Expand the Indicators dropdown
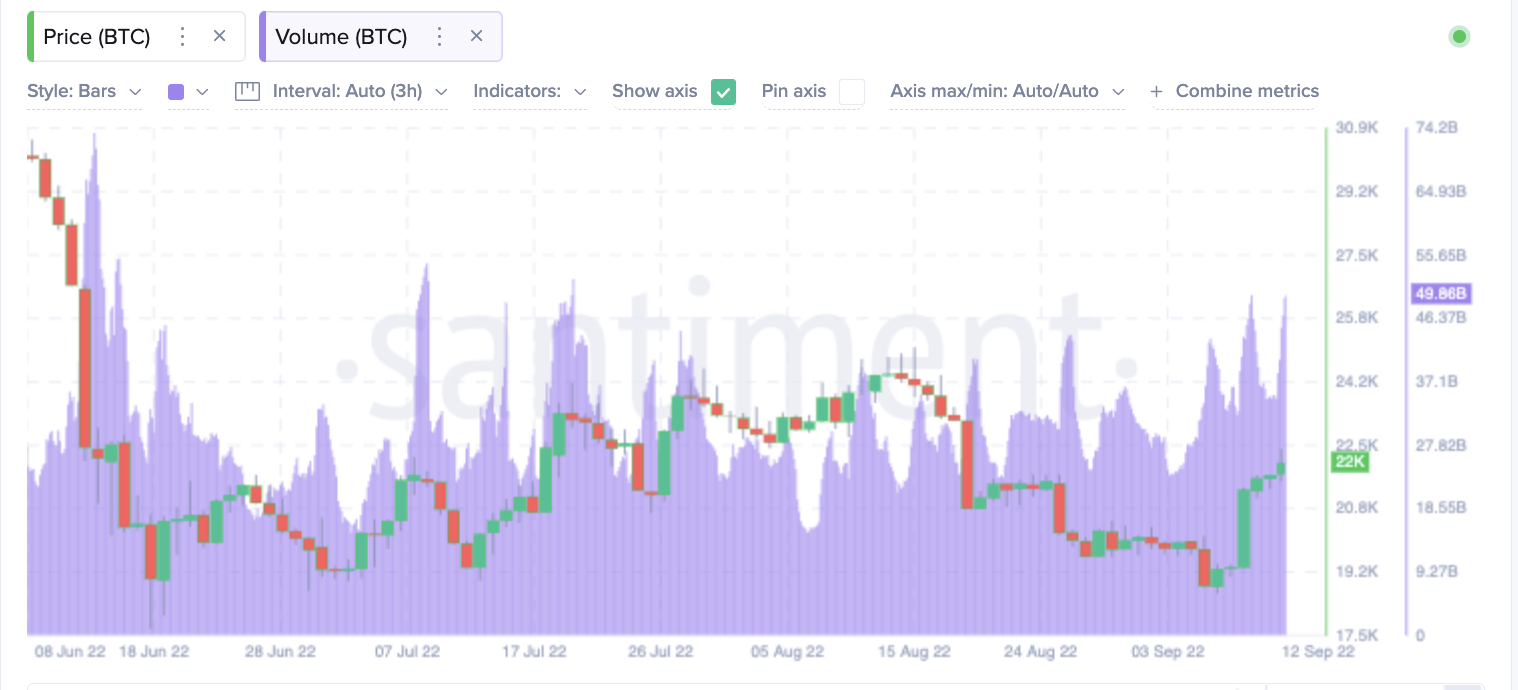 point(529,91)
